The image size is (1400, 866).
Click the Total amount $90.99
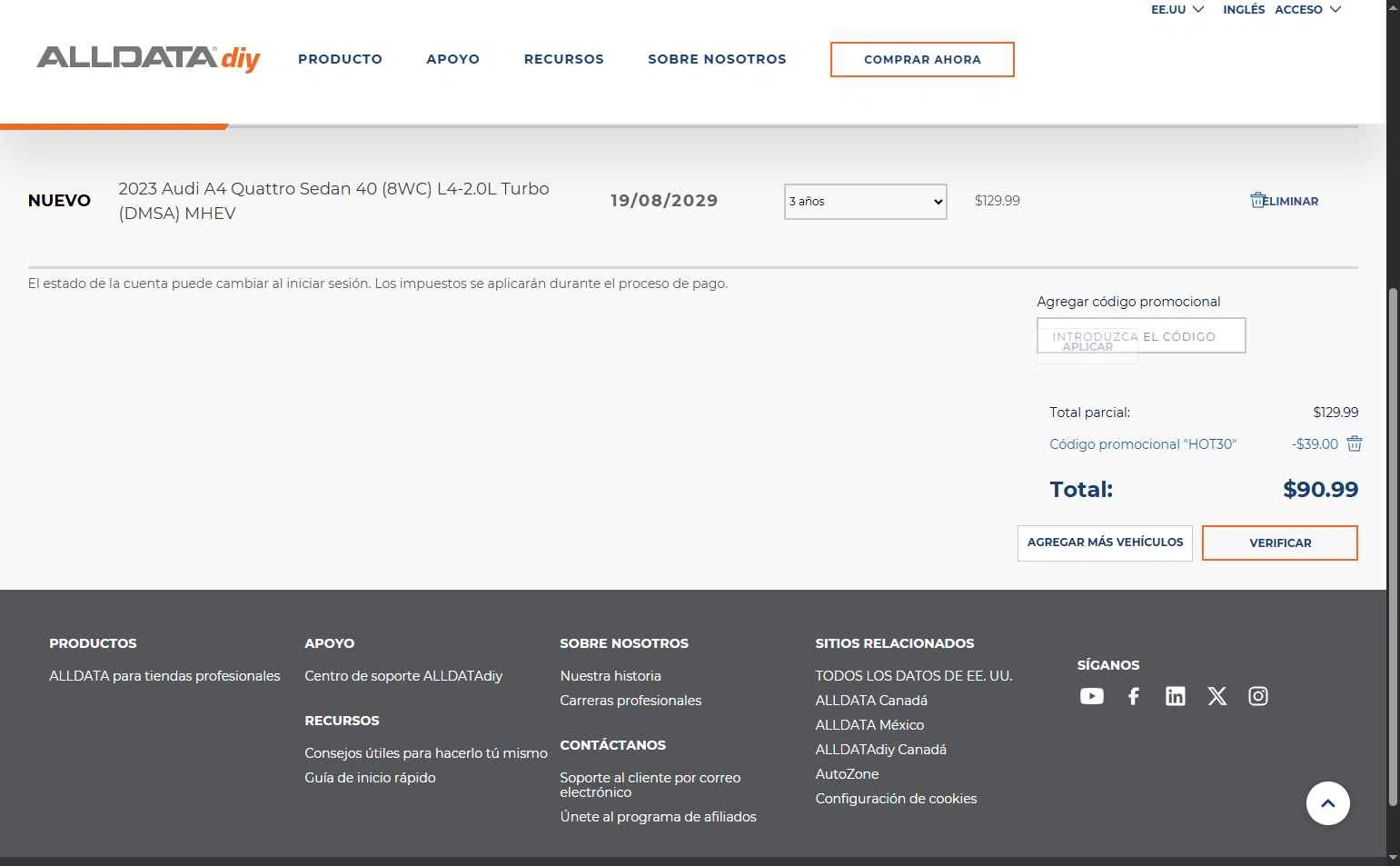(1320, 490)
